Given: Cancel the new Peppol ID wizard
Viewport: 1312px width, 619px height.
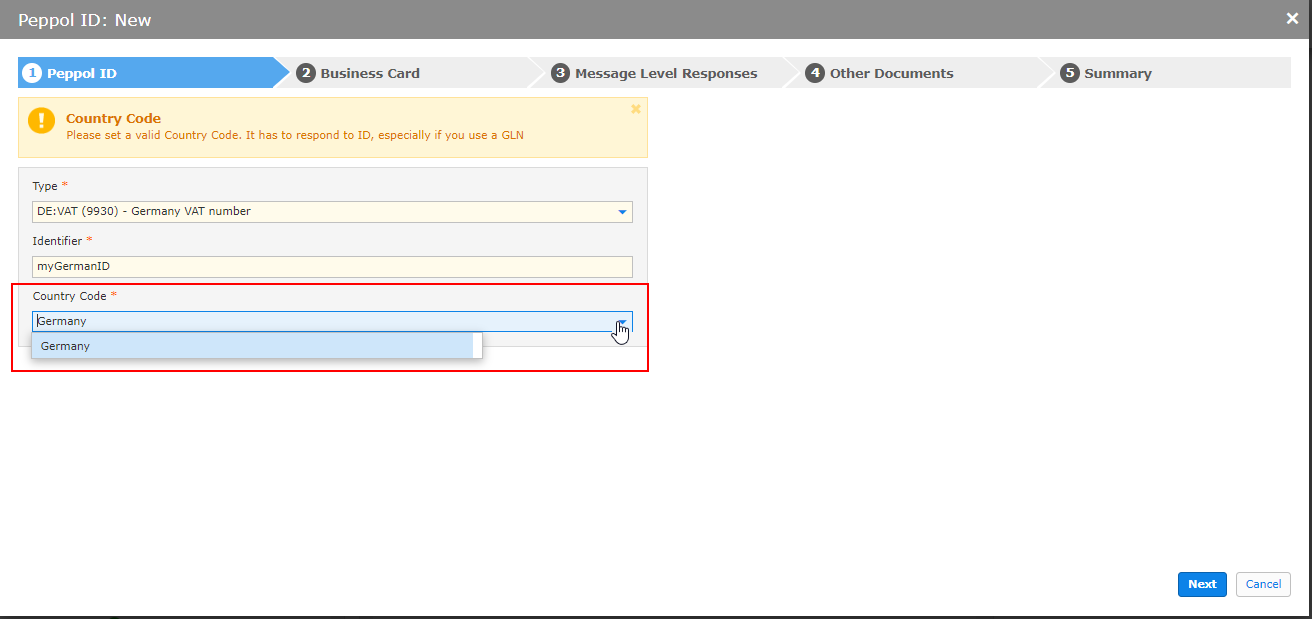Looking at the screenshot, I should coord(1263,584).
